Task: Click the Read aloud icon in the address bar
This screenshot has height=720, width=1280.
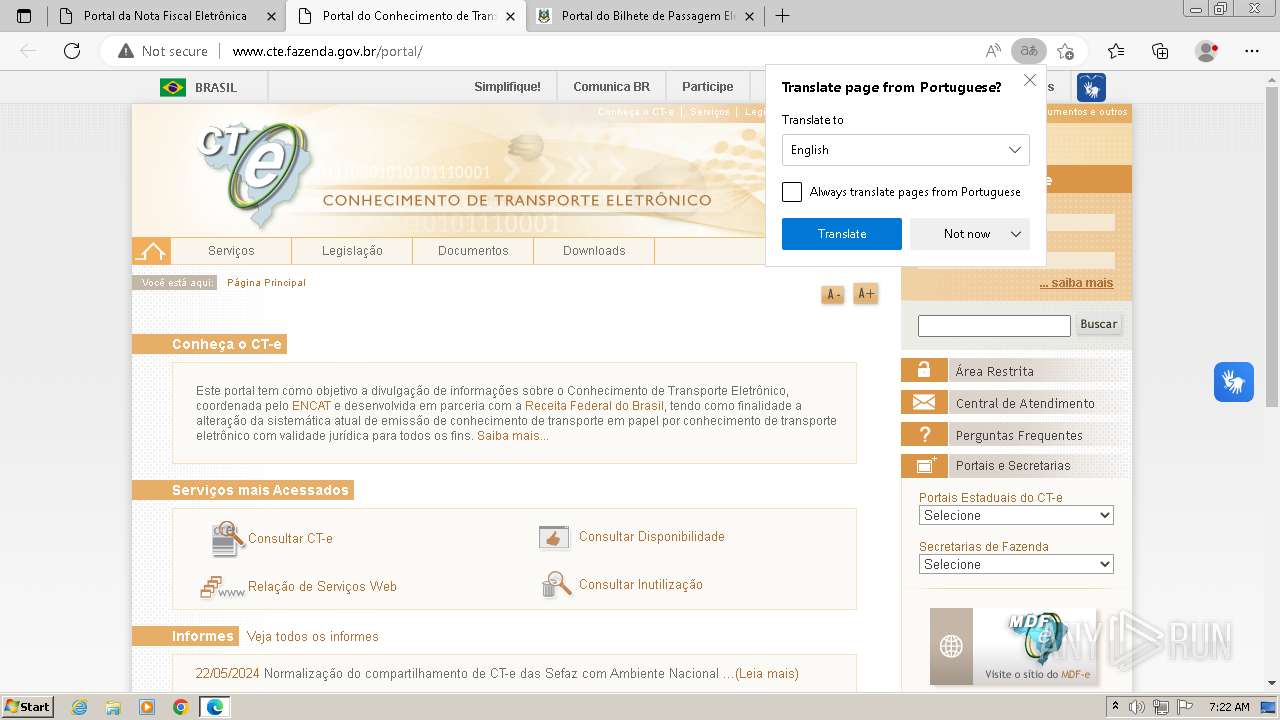Action: 993,51
